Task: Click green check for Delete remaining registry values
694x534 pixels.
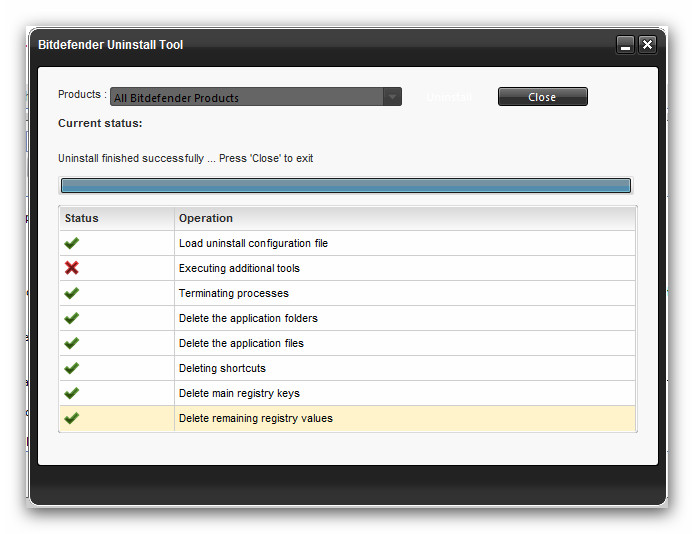Action: [72, 418]
